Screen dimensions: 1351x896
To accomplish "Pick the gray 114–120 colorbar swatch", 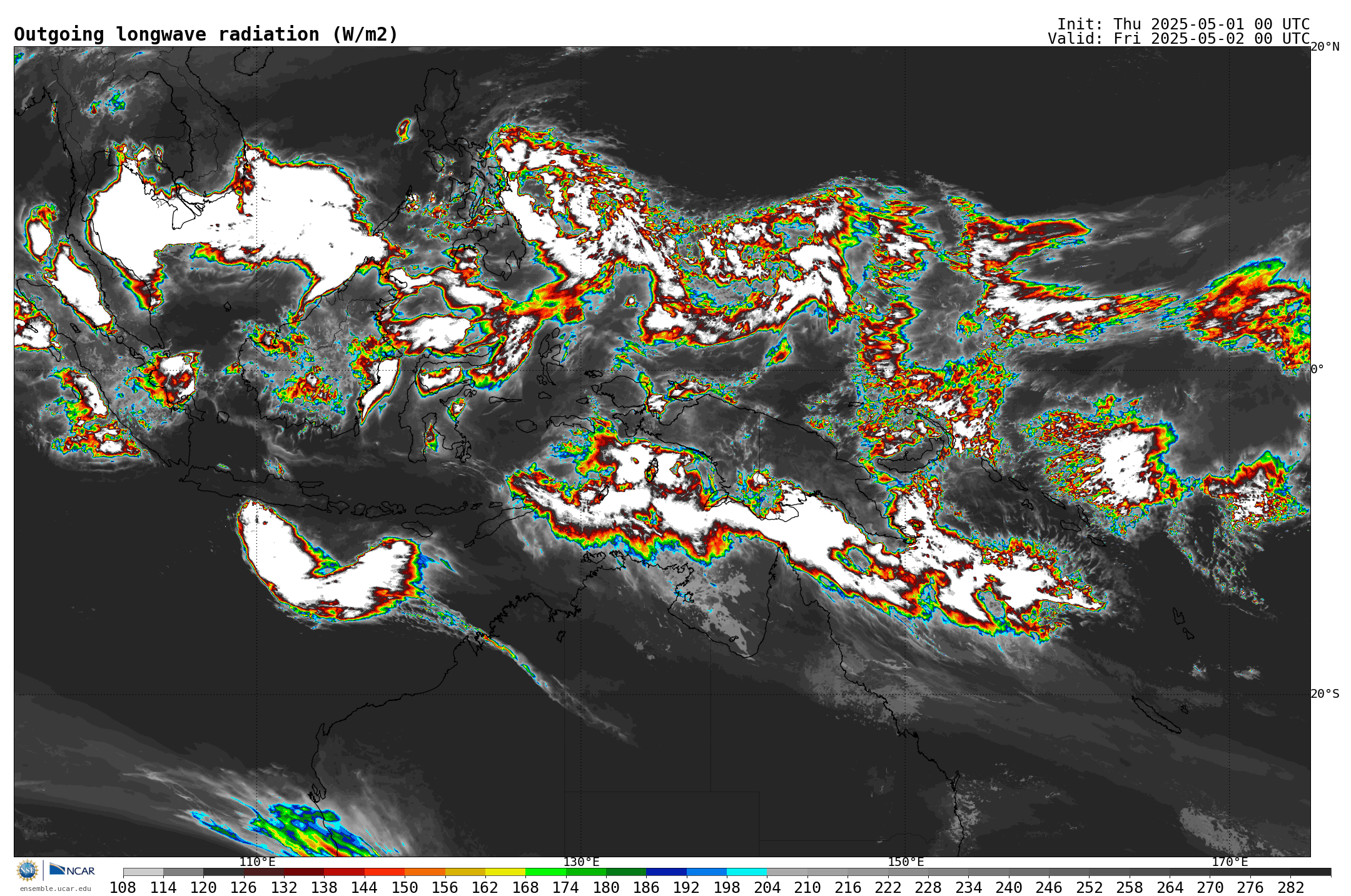I will click(x=183, y=872).
